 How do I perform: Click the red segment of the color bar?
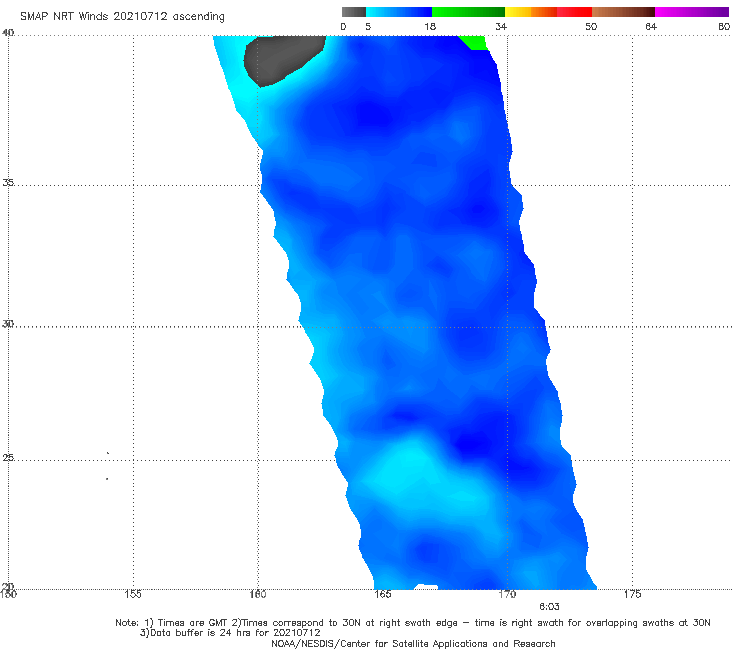coord(574,12)
